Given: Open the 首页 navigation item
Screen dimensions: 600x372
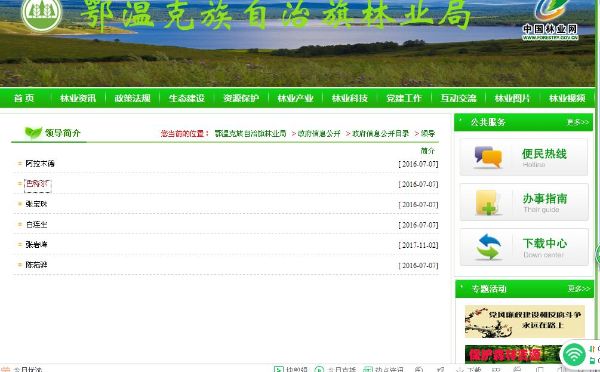Looking at the screenshot, I should click(24, 98).
